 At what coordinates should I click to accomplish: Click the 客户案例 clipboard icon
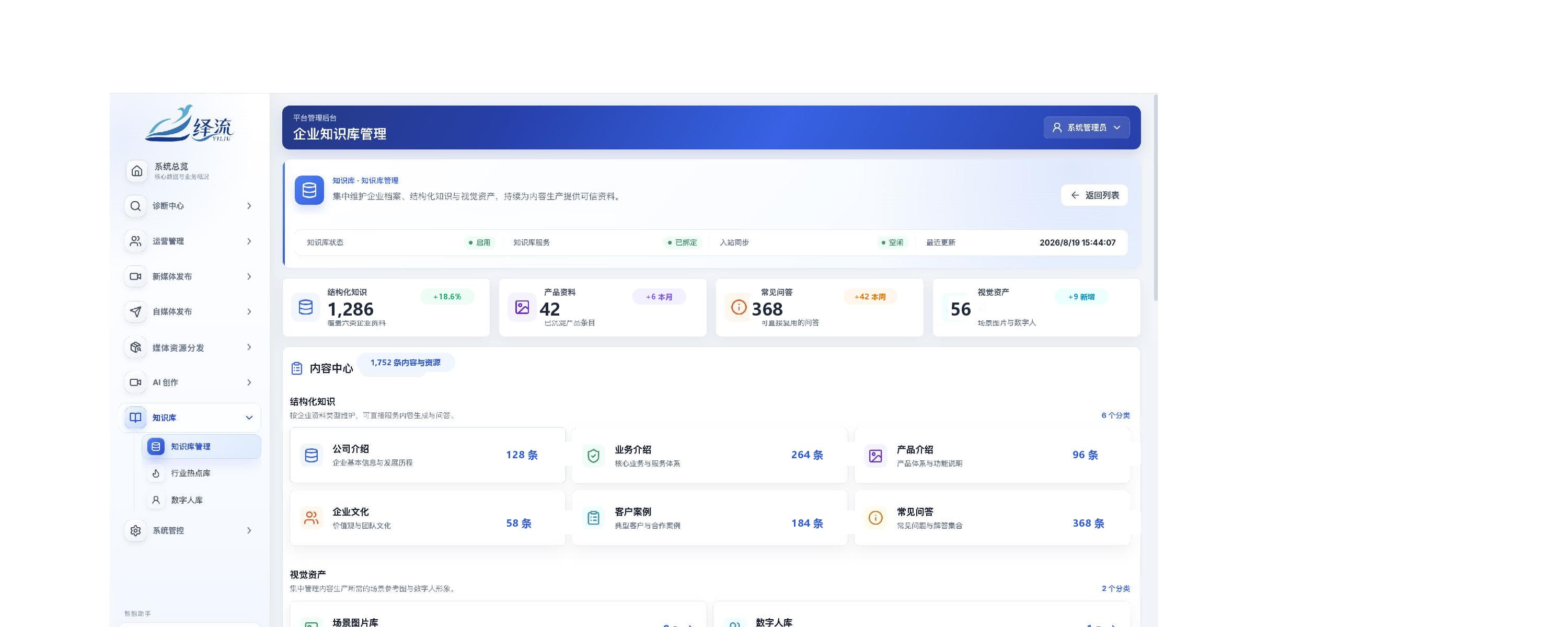[x=593, y=518]
